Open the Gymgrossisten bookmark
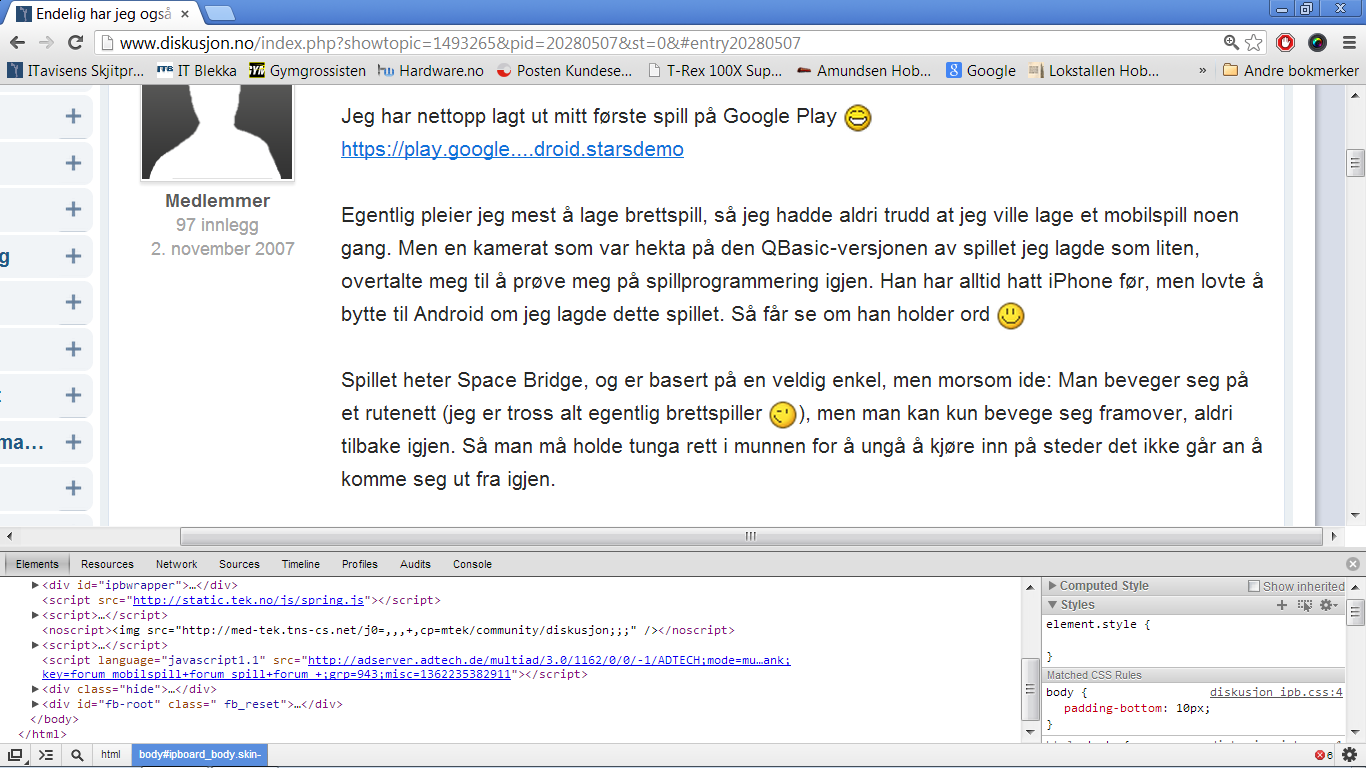The image size is (1366, 768). (308, 70)
